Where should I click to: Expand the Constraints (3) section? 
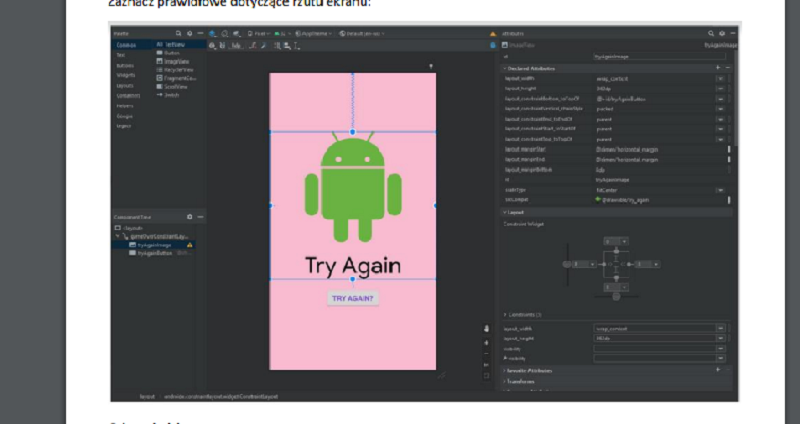pos(505,315)
